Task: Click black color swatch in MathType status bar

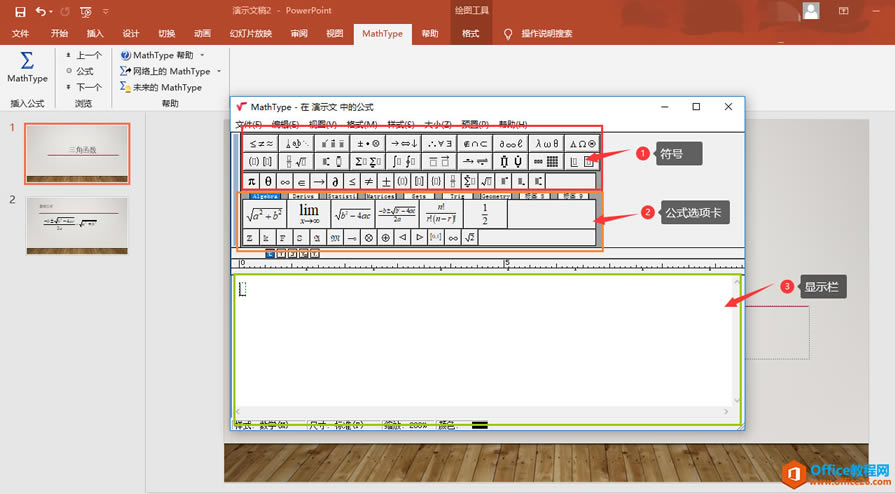Action: point(479,425)
